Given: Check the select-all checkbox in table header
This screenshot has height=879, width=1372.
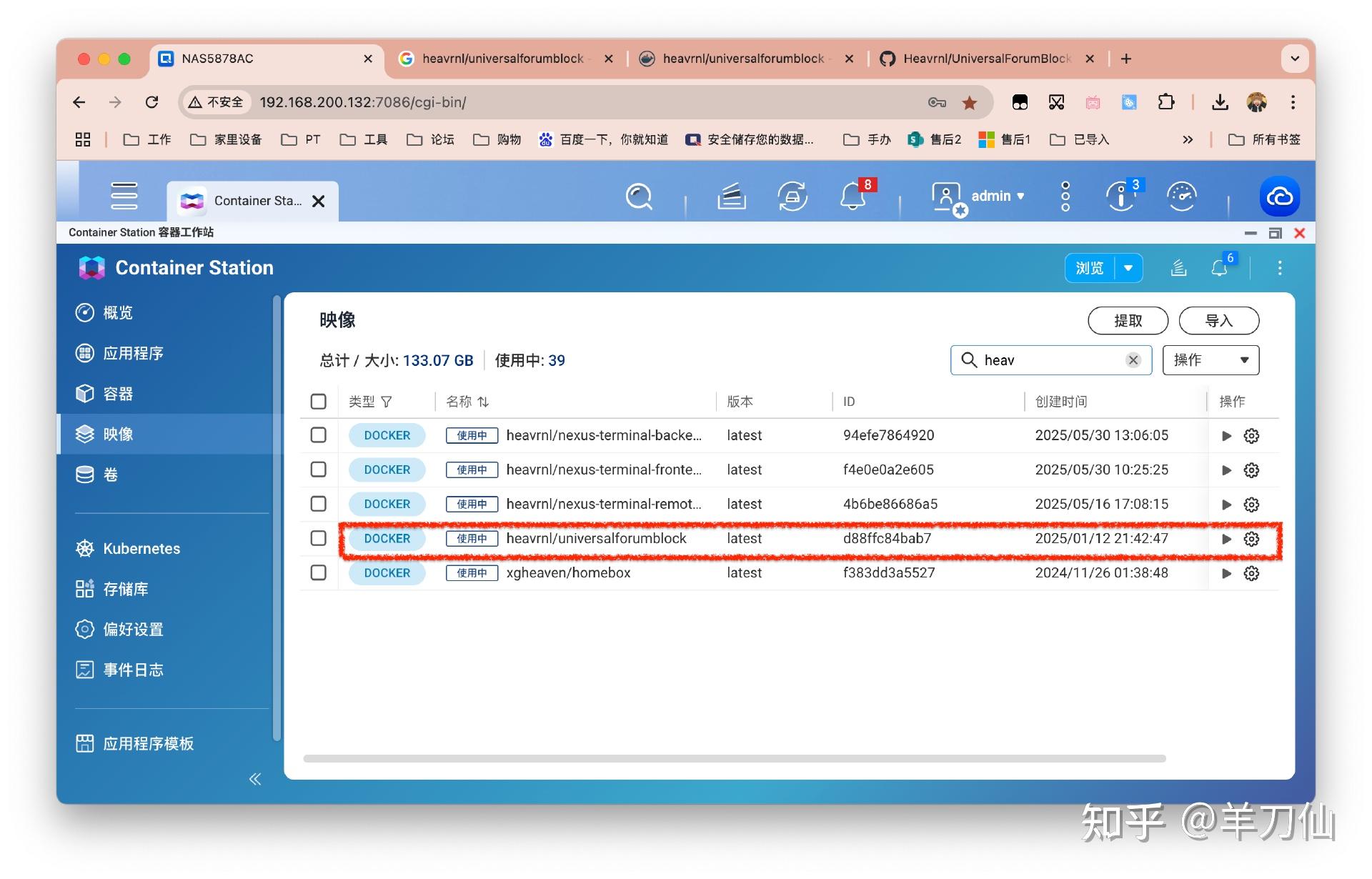Looking at the screenshot, I should [x=318, y=402].
